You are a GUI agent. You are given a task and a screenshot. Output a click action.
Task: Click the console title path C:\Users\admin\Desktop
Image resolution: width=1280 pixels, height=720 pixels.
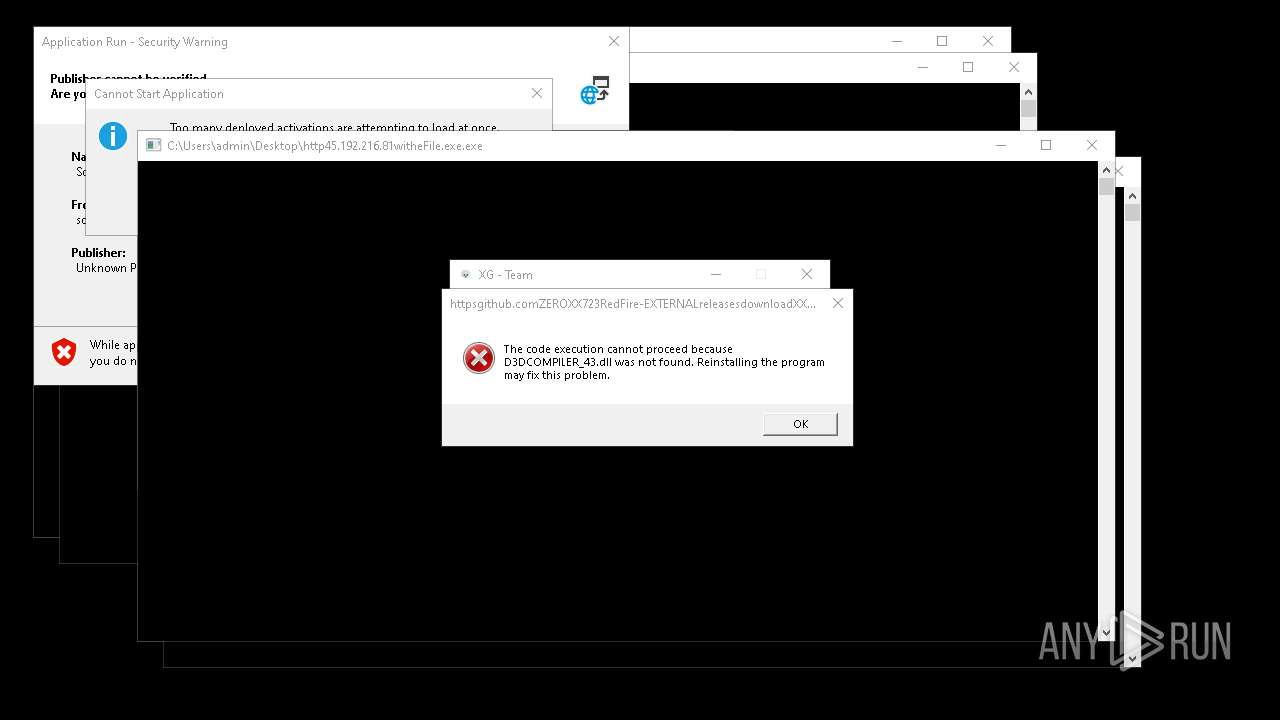pyautogui.click(x=325, y=146)
